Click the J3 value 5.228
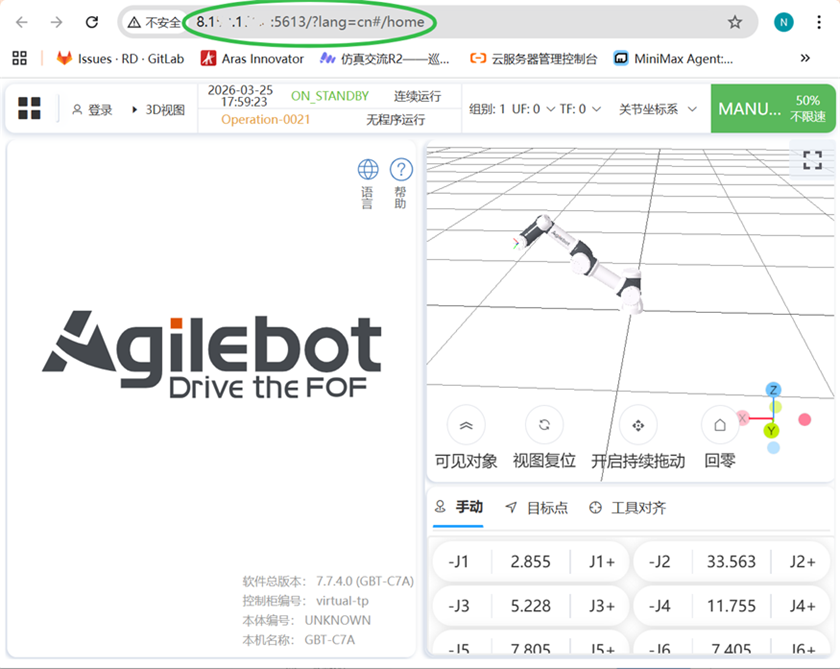The width and height of the screenshot is (840, 669). point(530,606)
